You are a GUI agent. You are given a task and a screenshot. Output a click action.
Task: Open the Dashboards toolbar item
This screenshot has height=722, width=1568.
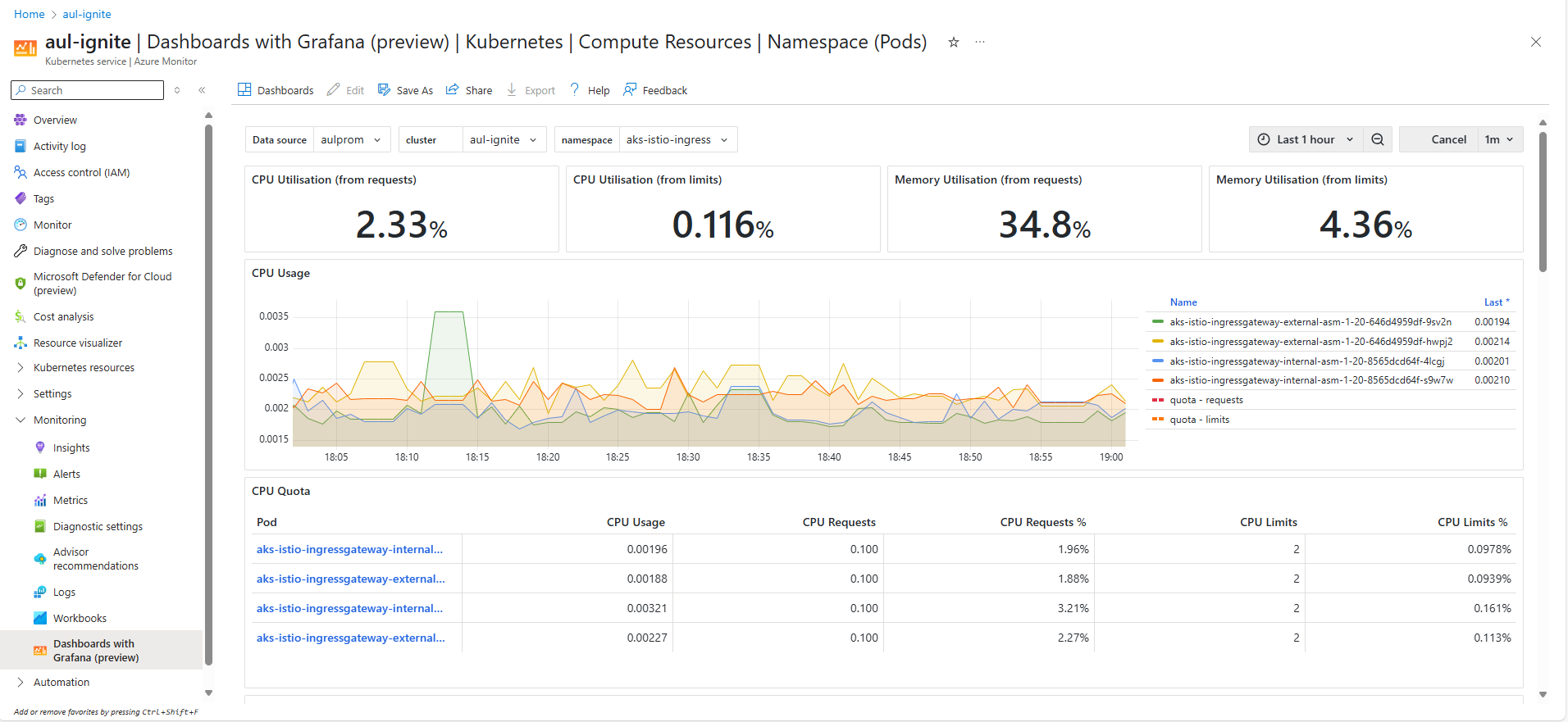click(276, 90)
